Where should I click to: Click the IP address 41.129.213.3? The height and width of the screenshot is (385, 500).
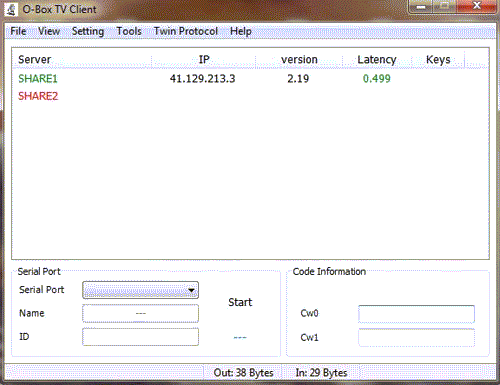point(202,79)
